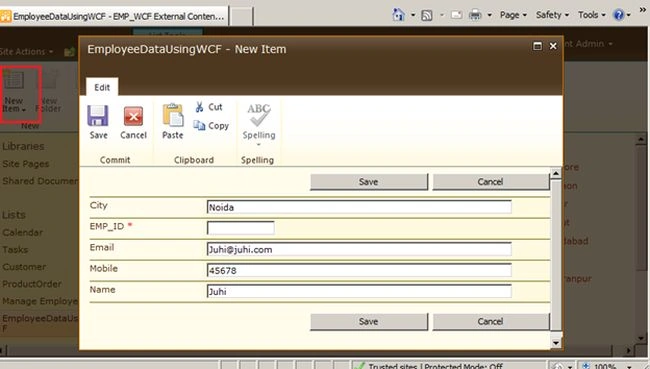Open the Safety menu

pyautogui.click(x=552, y=15)
